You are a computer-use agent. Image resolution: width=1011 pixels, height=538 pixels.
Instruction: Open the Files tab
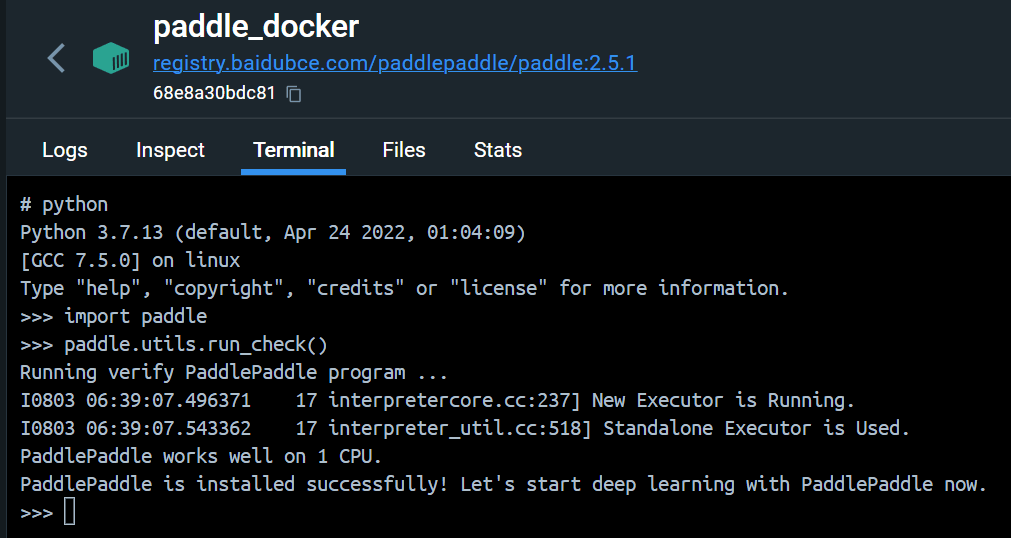click(x=404, y=150)
